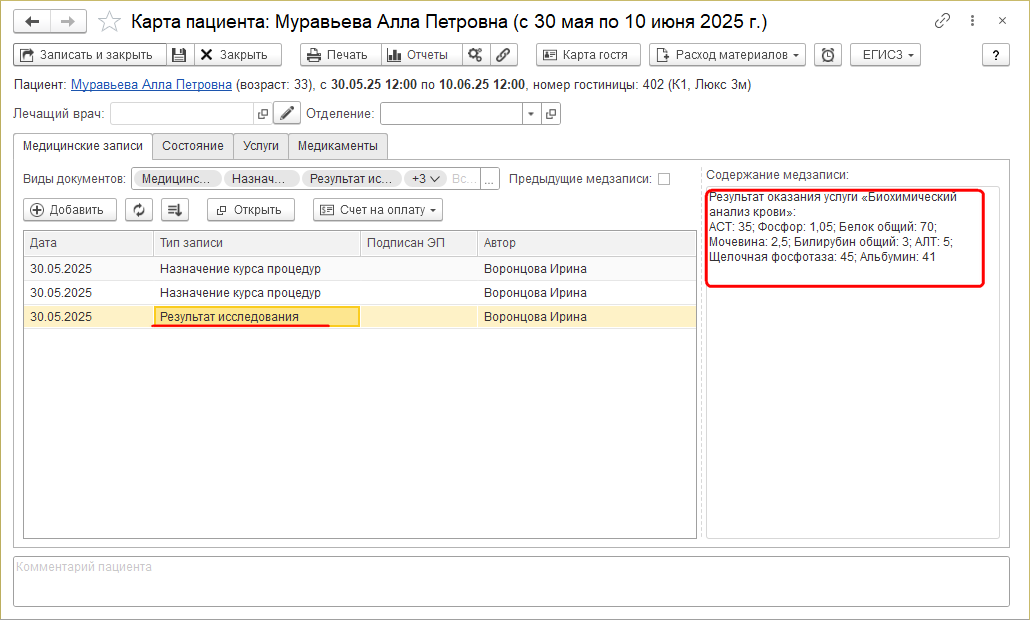Expand the ЕГИСЗ dropdown menu
This screenshot has height=620, width=1030.
click(885, 55)
